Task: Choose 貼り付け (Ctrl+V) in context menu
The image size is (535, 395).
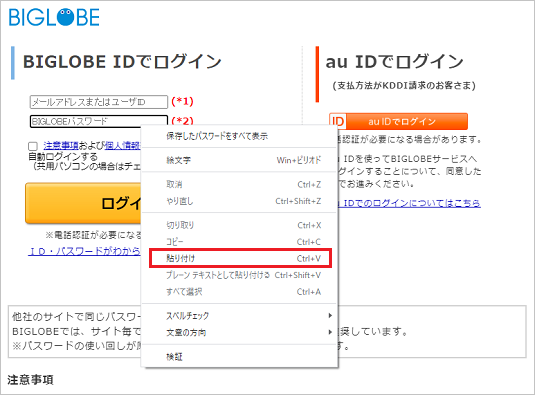Action: (240, 258)
